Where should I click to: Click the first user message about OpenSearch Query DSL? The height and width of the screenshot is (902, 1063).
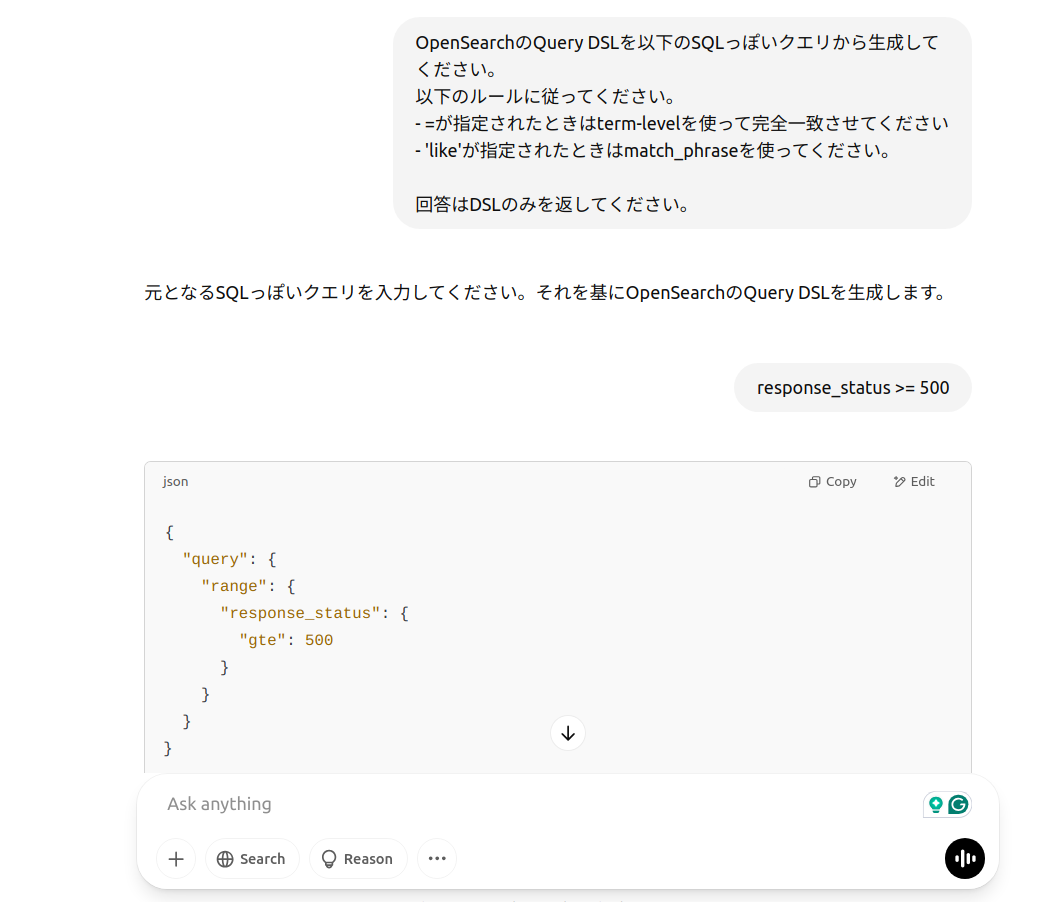tap(682, 123)
